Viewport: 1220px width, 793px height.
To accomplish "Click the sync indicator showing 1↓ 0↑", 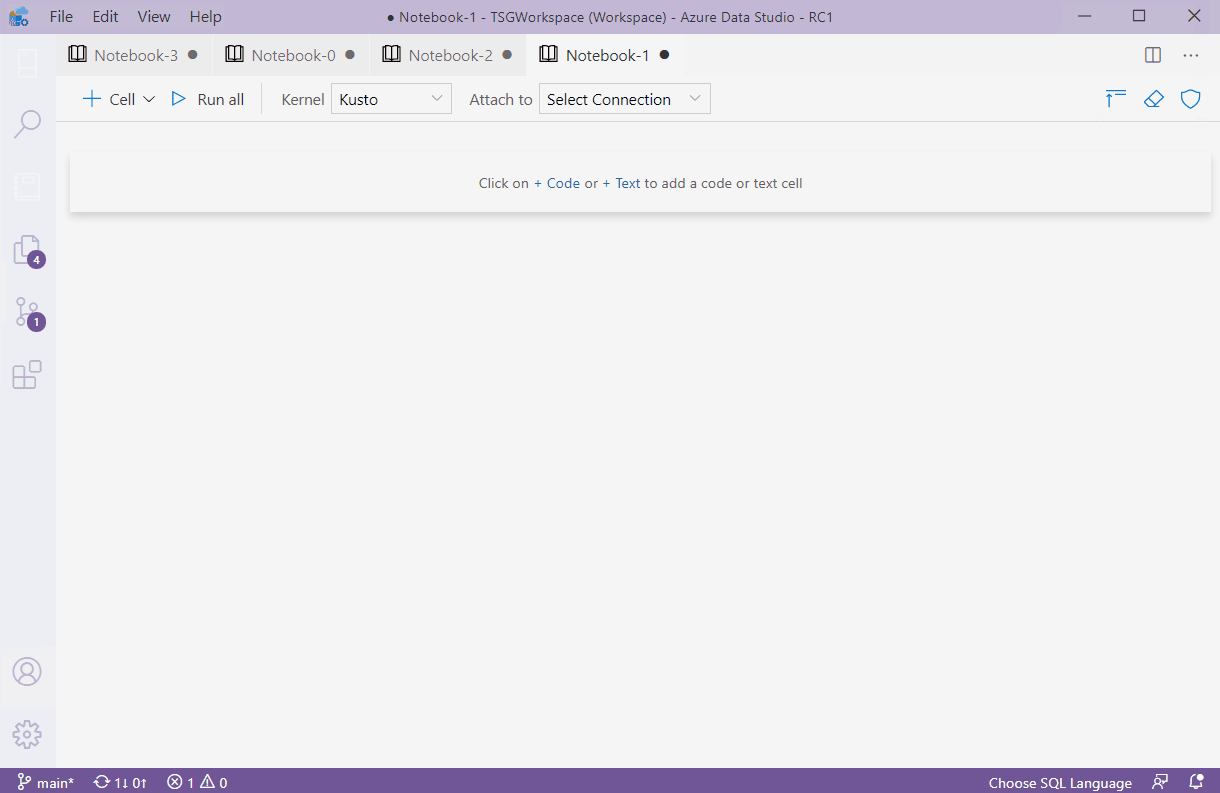I will pyautogui.click(x=119, y=782).
